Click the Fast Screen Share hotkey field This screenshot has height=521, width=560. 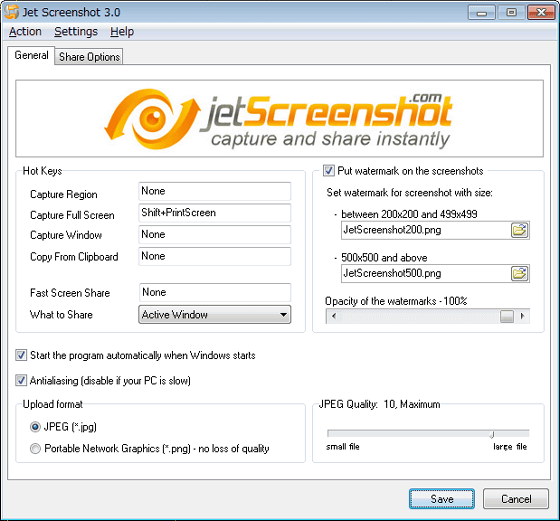(x=215, y=292)
